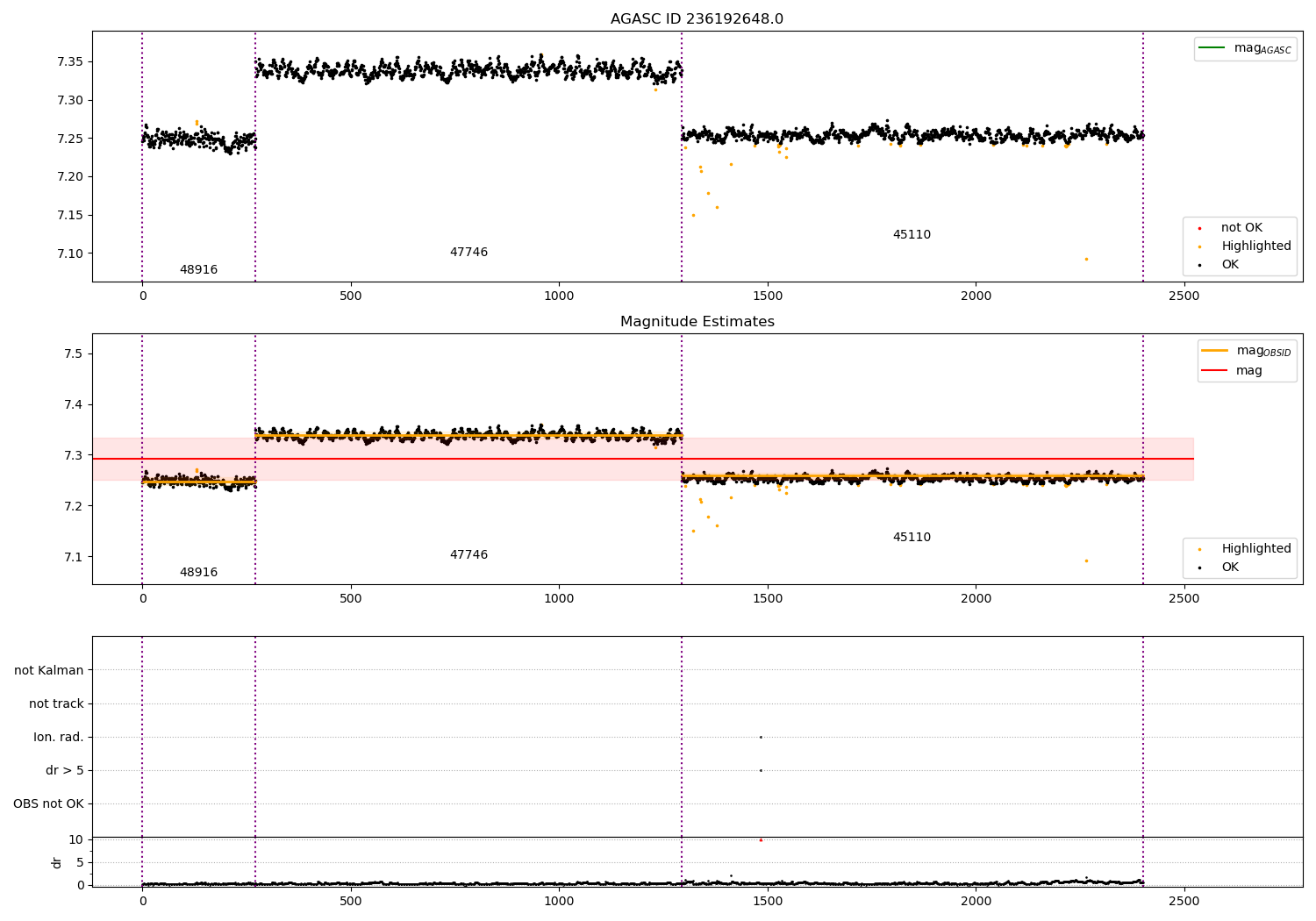Screen dimensions: 1316x921
Task: Click the Magnitude Estimates subplot title
Action: [697, 322]
